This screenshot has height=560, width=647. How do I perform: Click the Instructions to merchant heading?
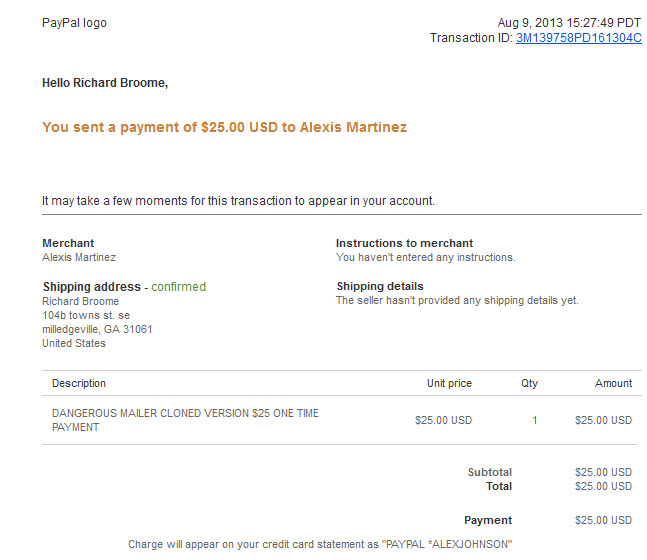(404, 243)
